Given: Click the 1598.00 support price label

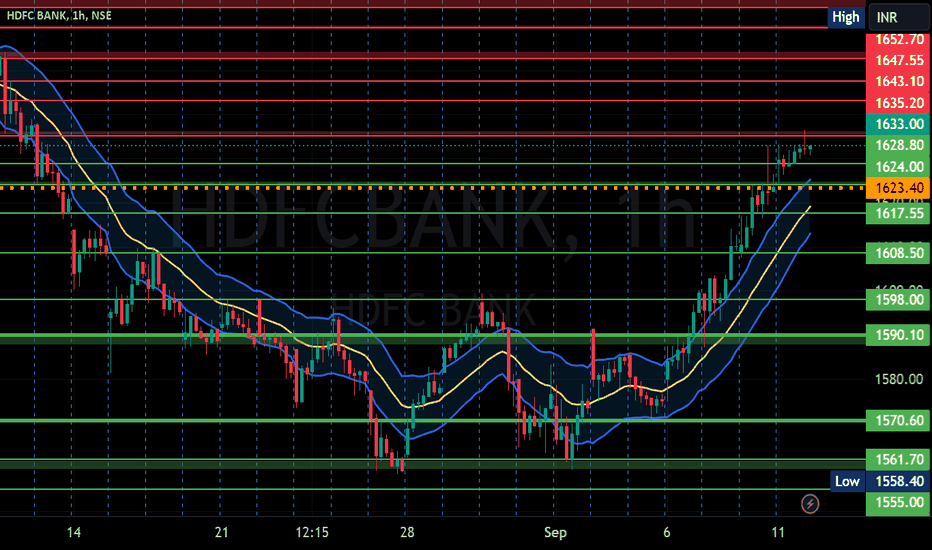Looking at the screenshot, I should pos(899,300).
